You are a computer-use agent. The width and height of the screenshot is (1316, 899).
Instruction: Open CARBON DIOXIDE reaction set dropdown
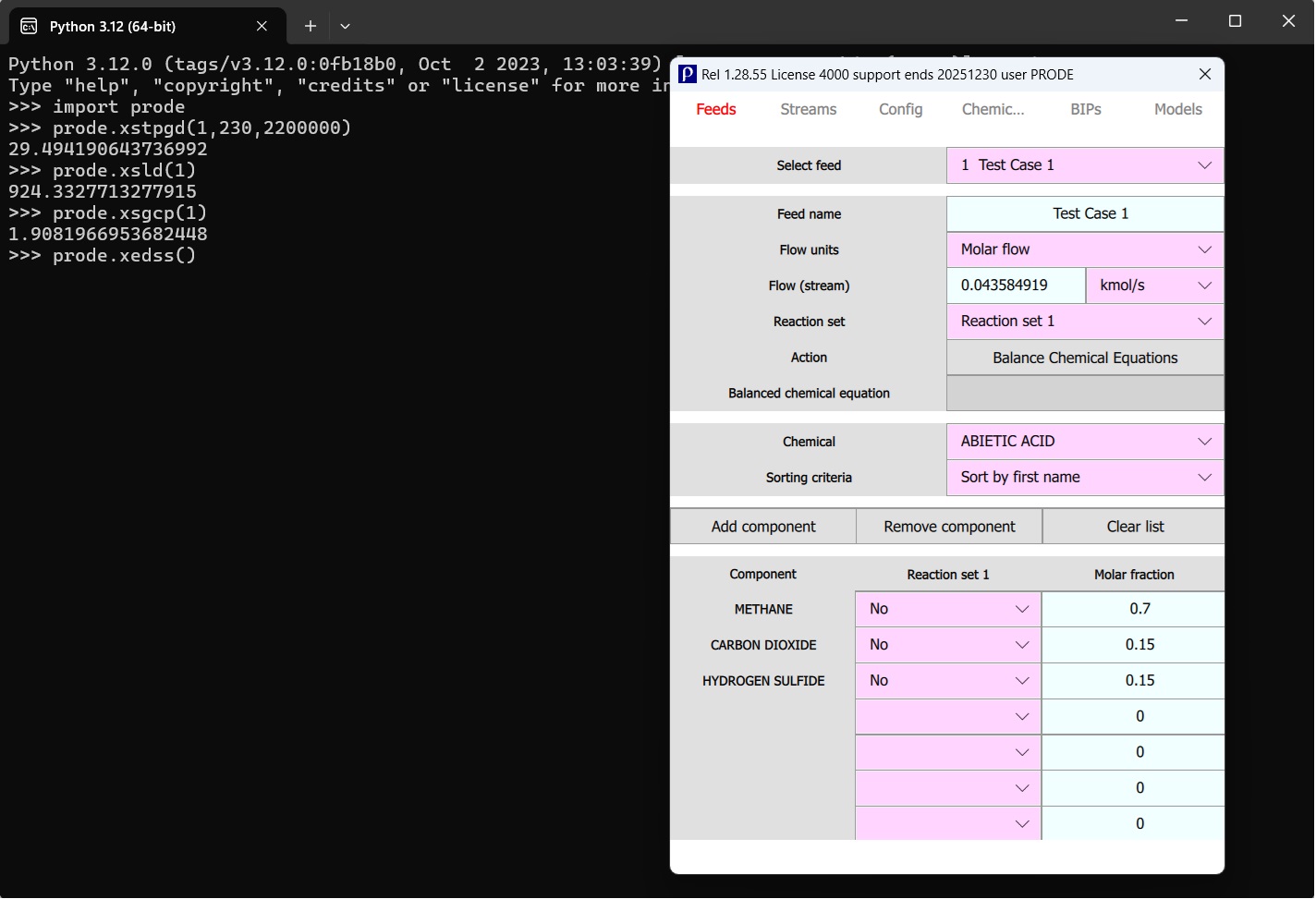[x=948, y=645]
